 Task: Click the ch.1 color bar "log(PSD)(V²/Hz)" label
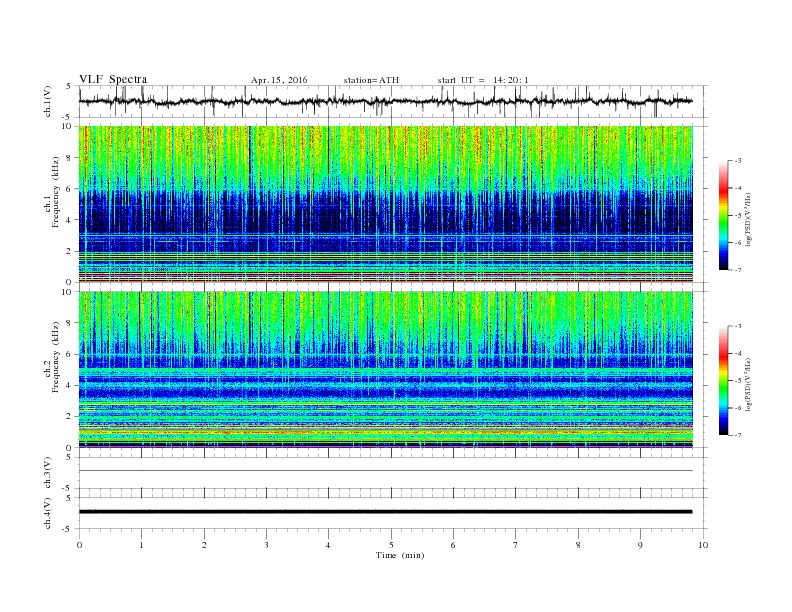(749, 219)
